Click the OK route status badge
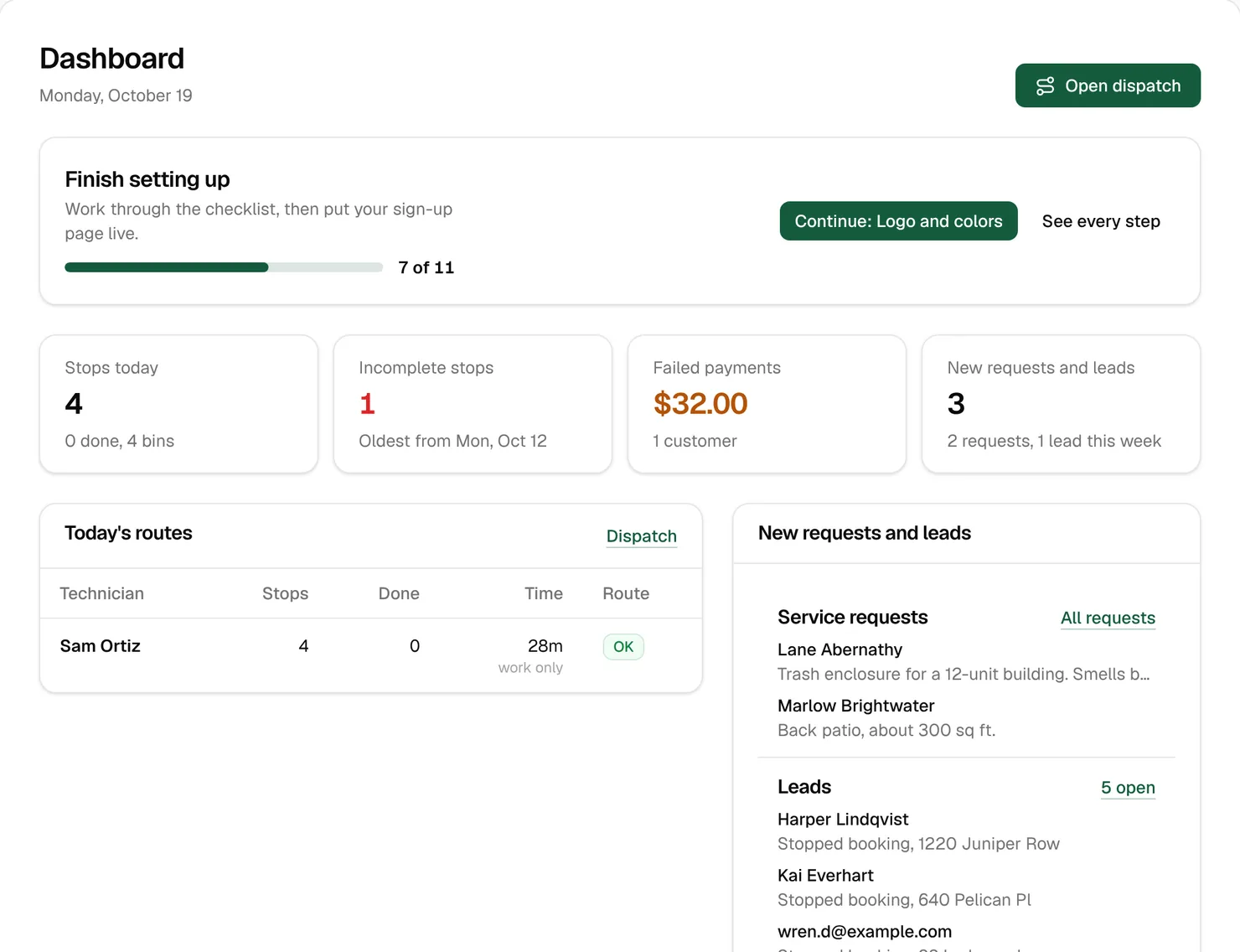 (x=623, y=647)
